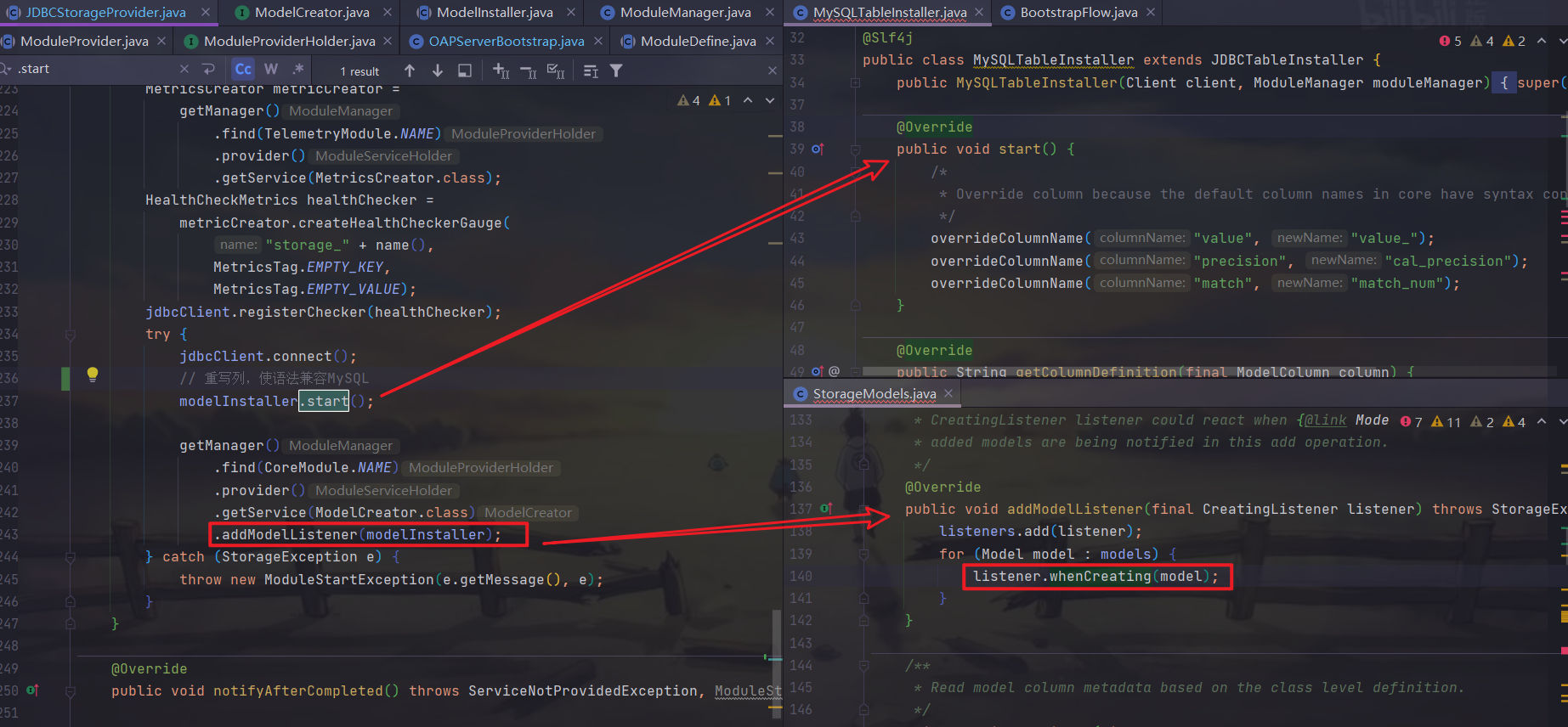Collapse the try block fold marker at line 234
1568x727 pixels.
71,335
